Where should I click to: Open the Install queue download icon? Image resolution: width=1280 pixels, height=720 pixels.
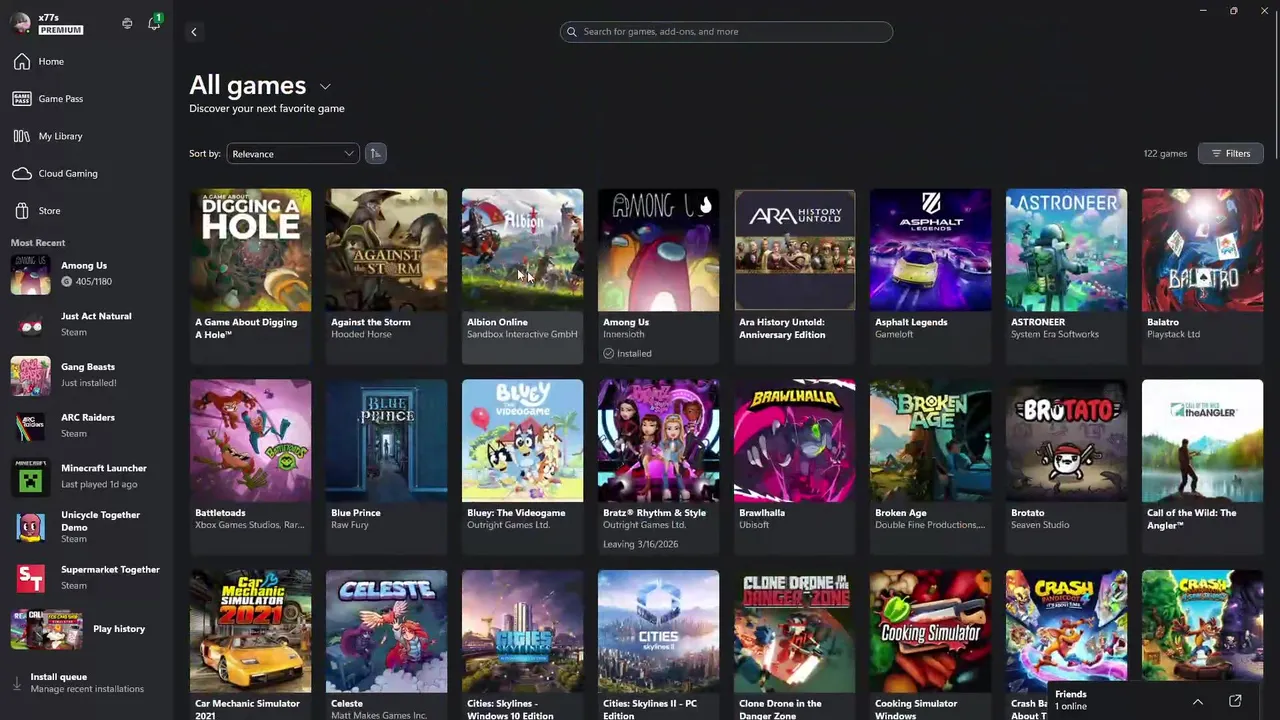[x=16, y=683]
